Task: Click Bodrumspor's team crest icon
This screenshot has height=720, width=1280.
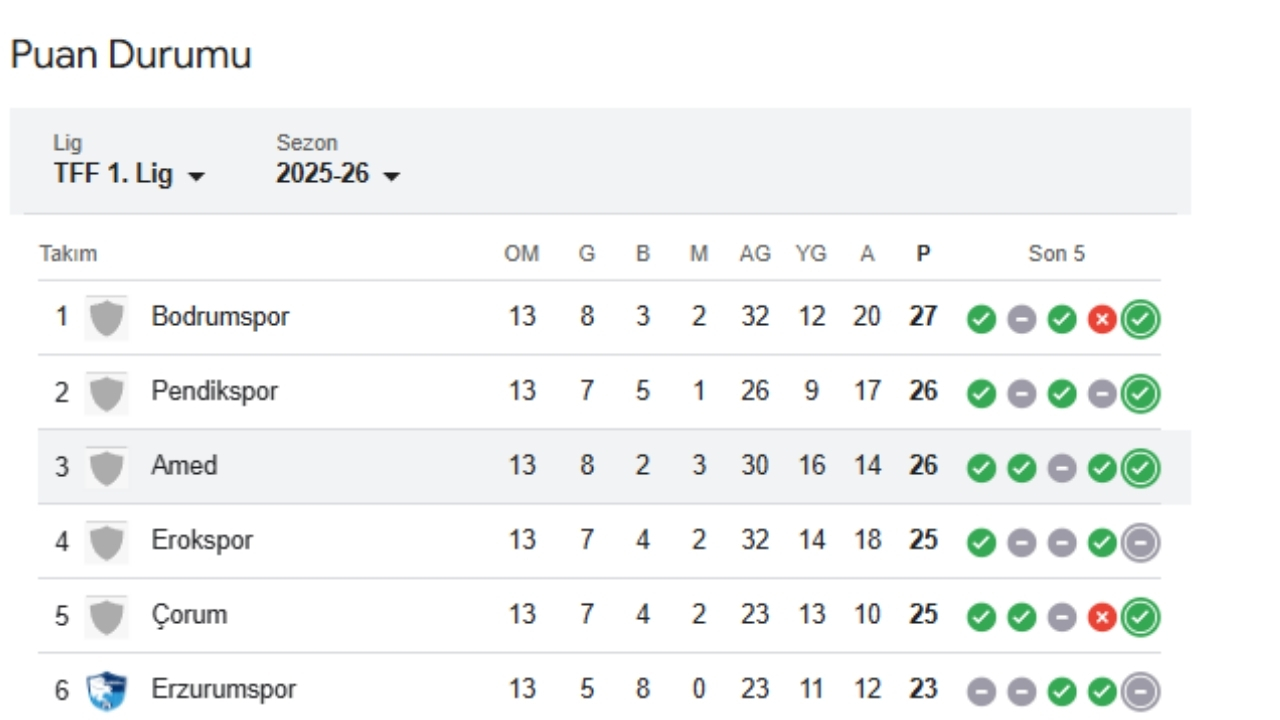Action: coord(106,318)
